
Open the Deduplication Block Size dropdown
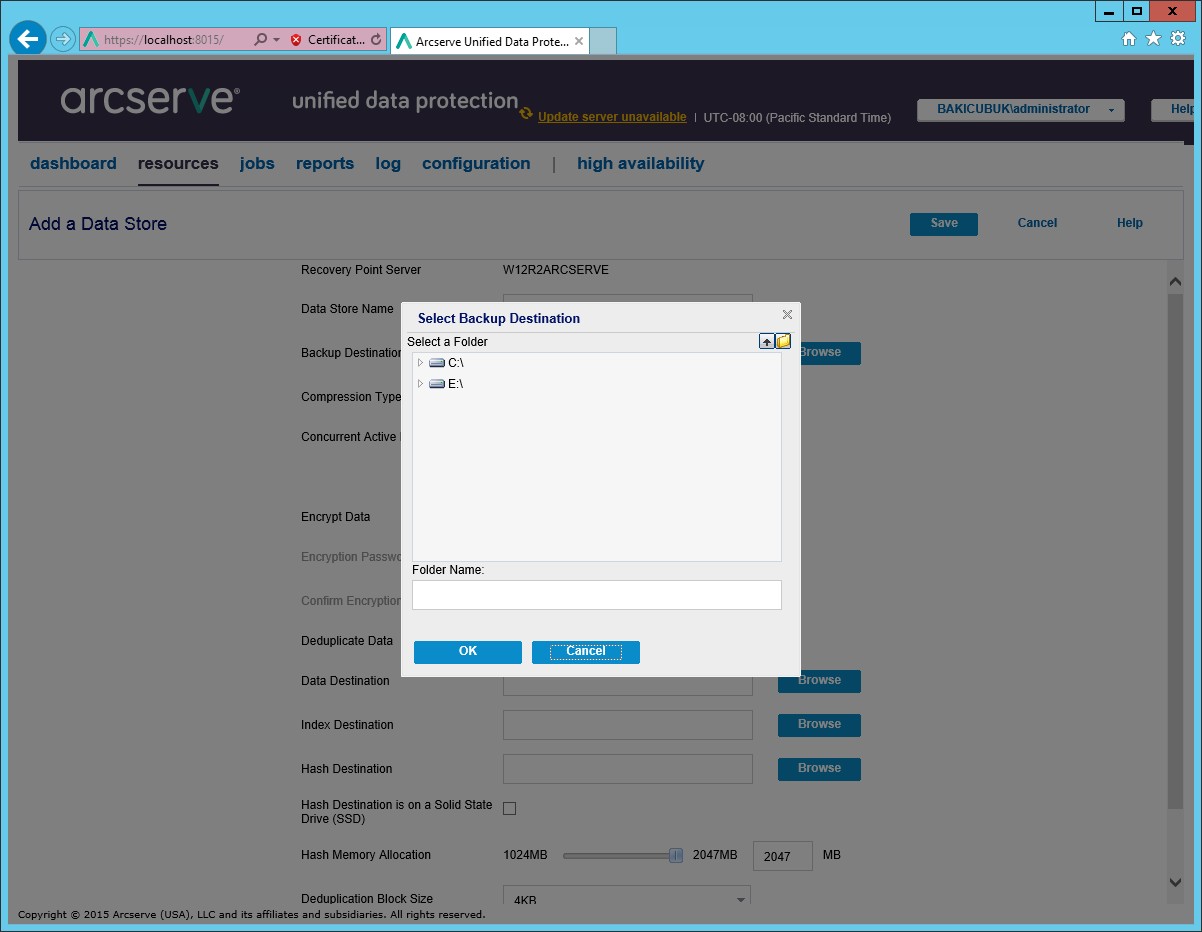[x=627, y=896]
